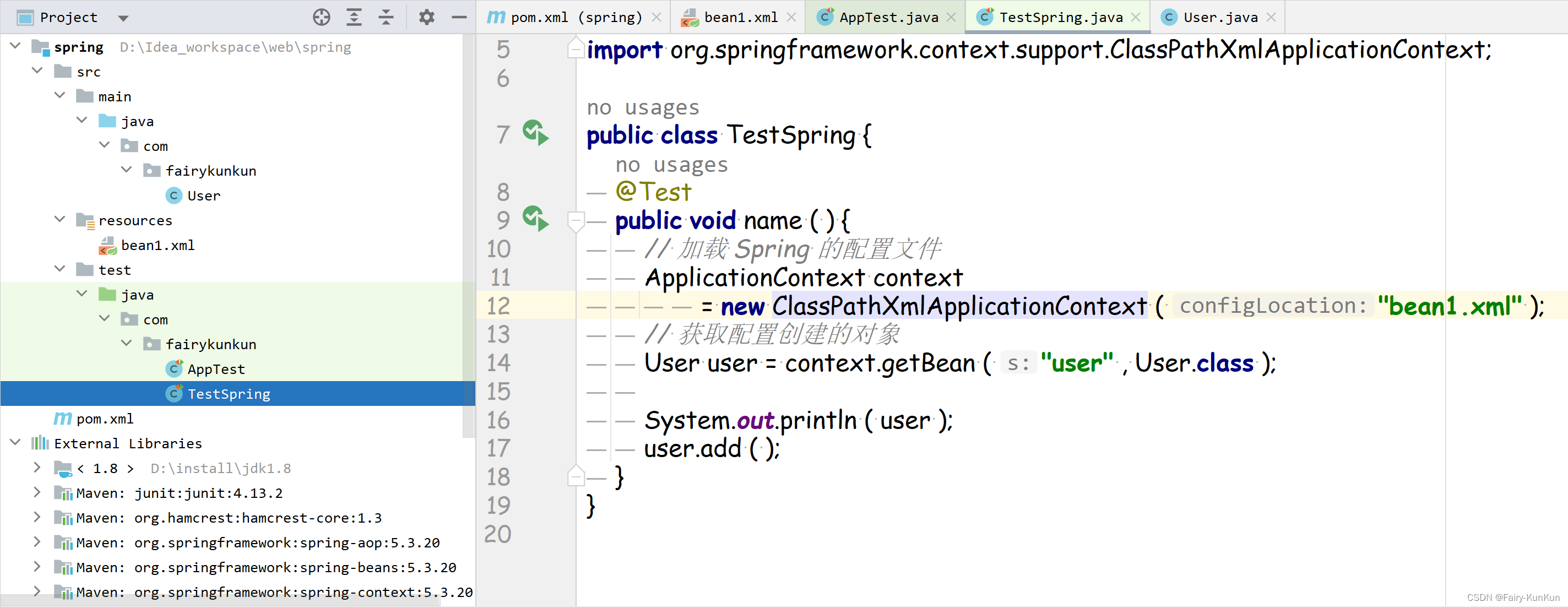The height and width of the screenshot is (608, 1568).
Task: Click line number 12 in gutter
Action: click(x=498, y=306)
